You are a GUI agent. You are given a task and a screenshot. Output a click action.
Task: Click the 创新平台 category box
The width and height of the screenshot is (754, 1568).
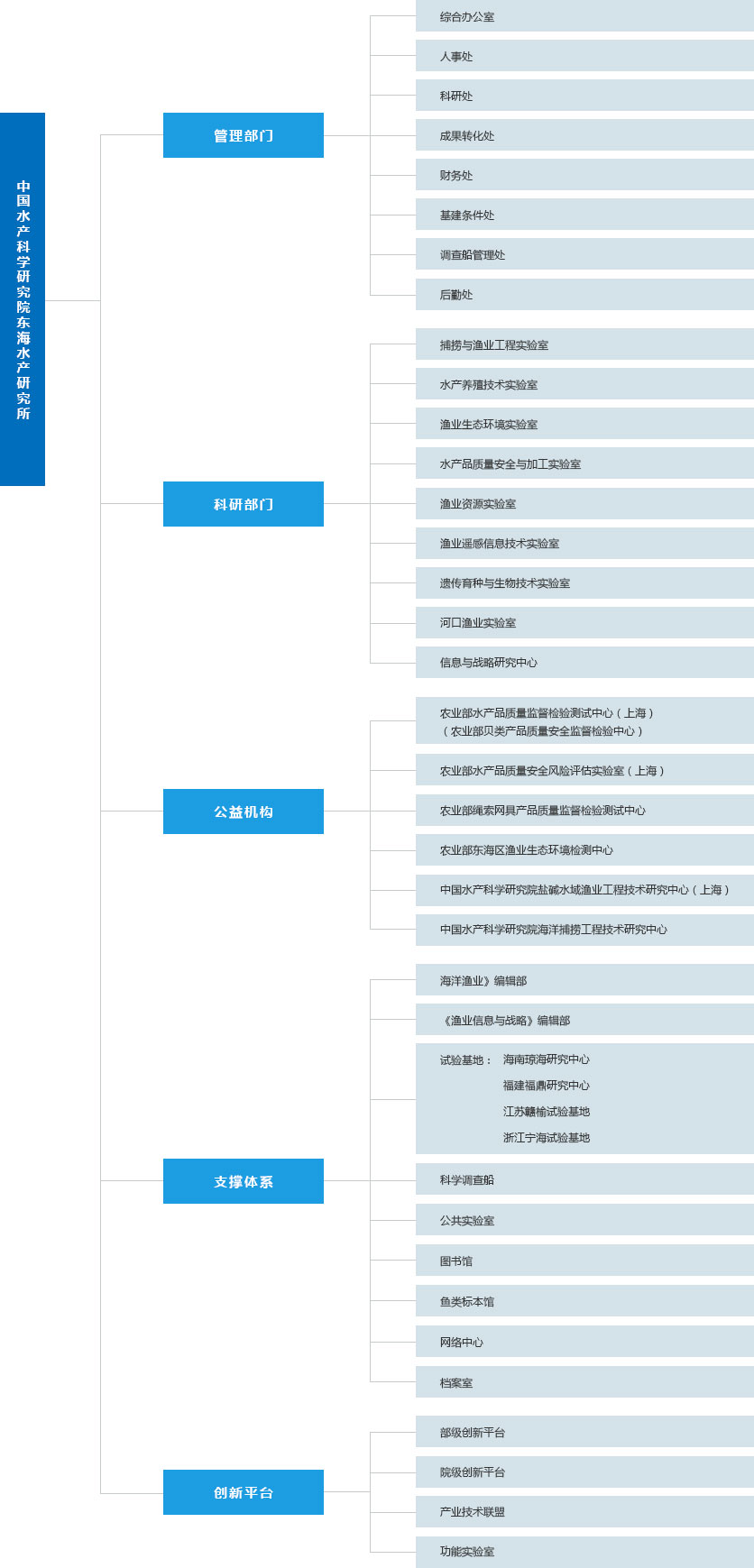244,1492
